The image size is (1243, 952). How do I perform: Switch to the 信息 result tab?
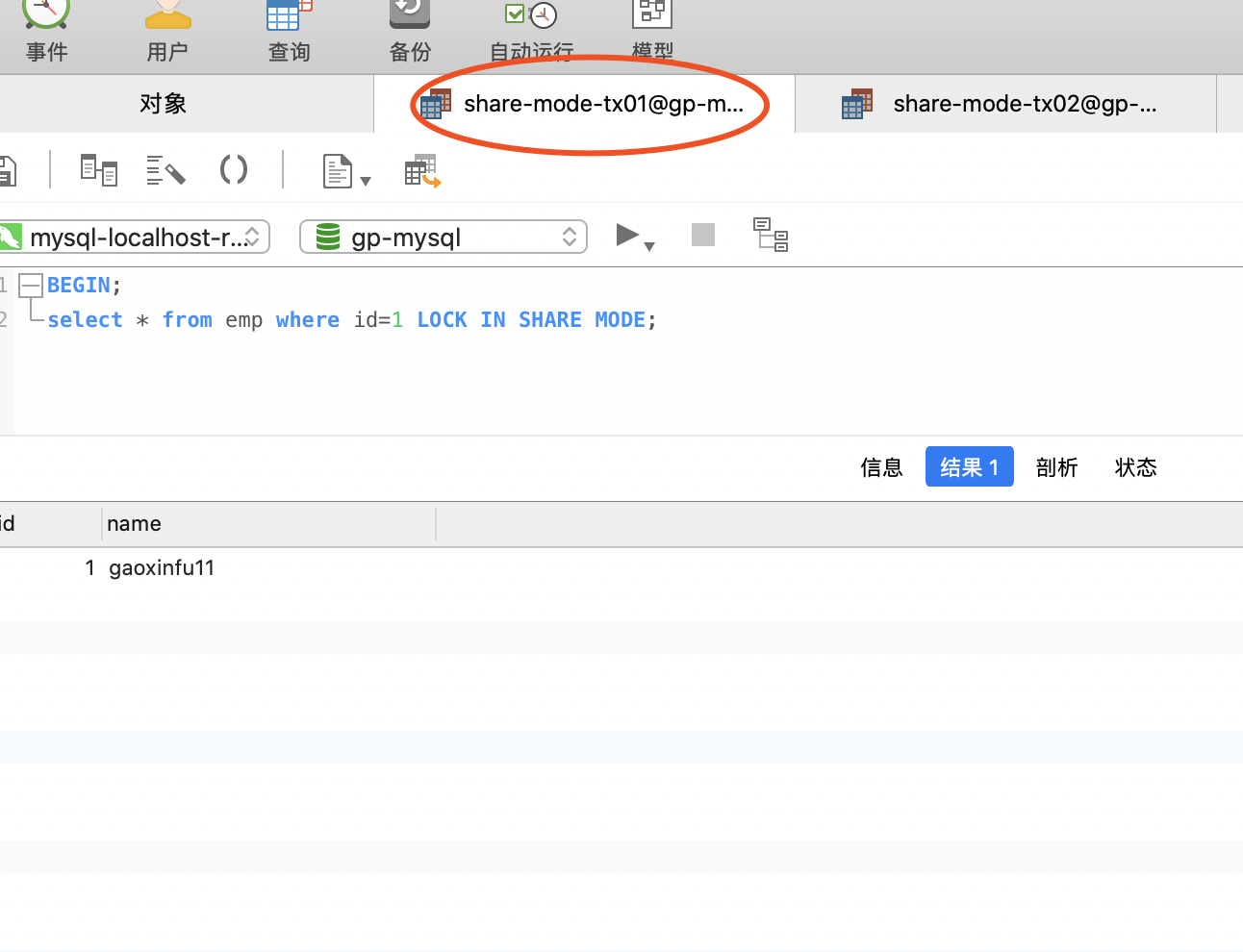[881, 467]
